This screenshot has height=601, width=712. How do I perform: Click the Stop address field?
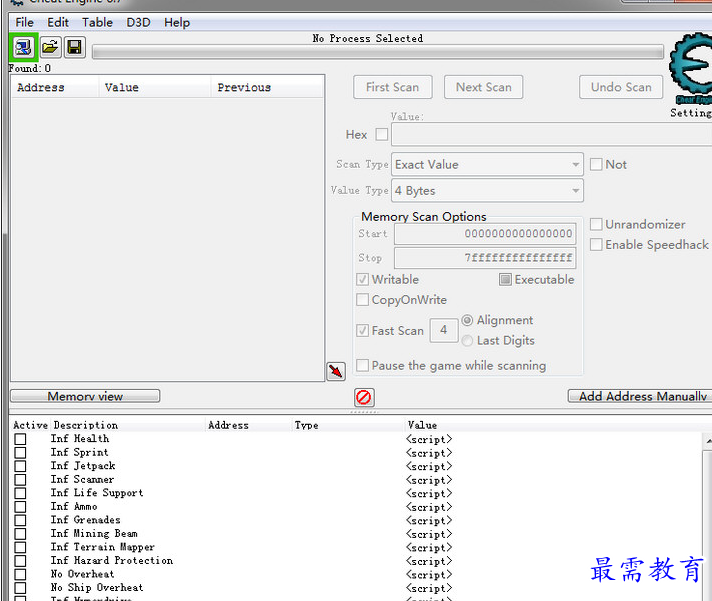[485, 258]
